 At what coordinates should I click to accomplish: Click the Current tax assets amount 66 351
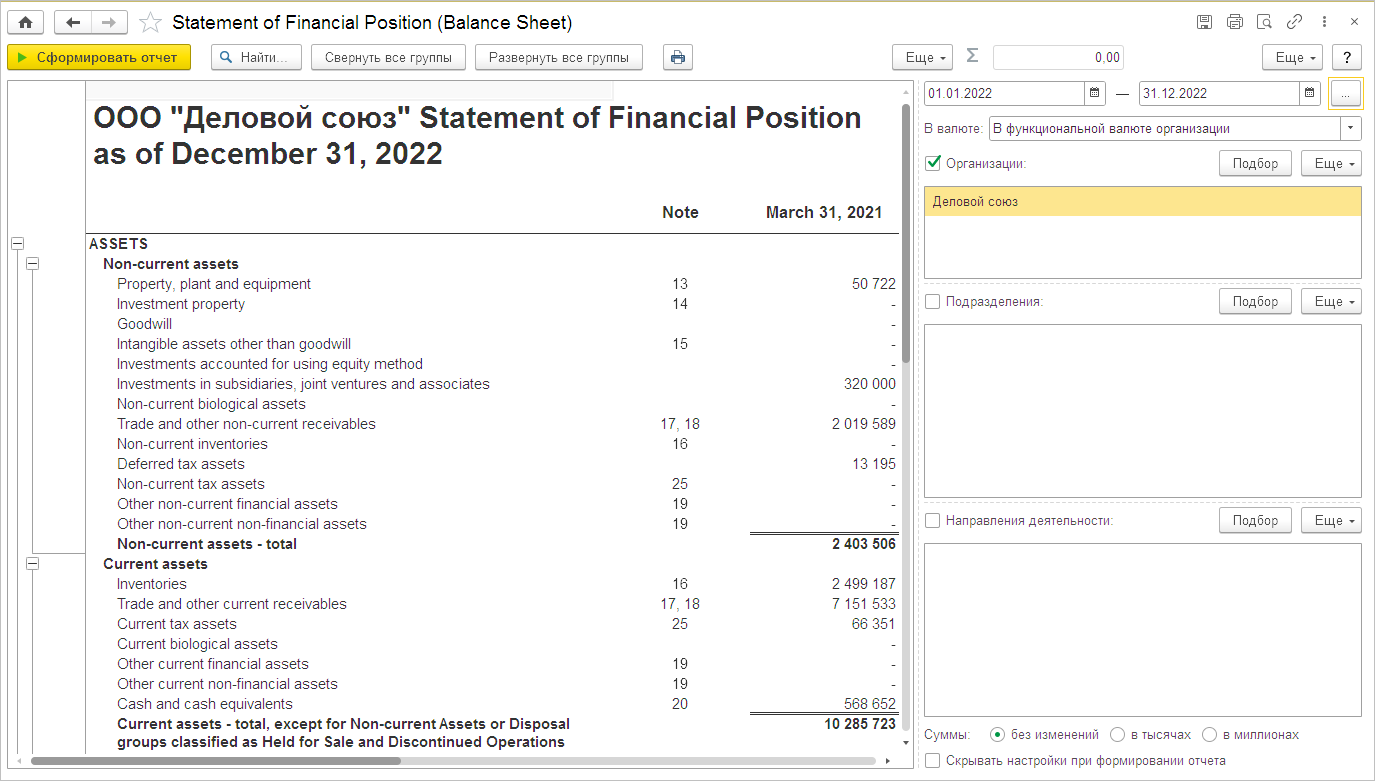[874, 624]
